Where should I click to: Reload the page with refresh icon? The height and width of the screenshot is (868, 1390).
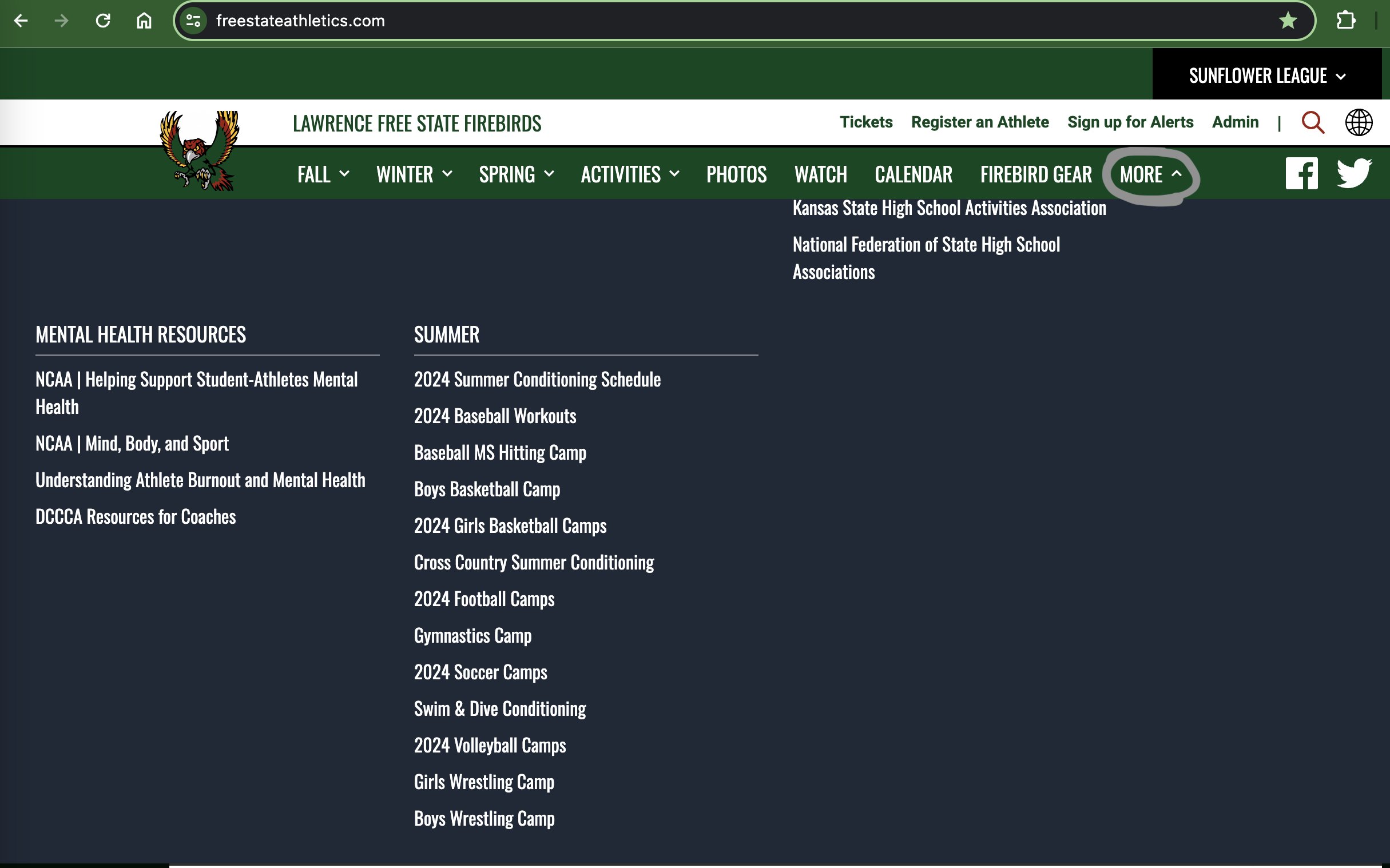click(103, 21)
